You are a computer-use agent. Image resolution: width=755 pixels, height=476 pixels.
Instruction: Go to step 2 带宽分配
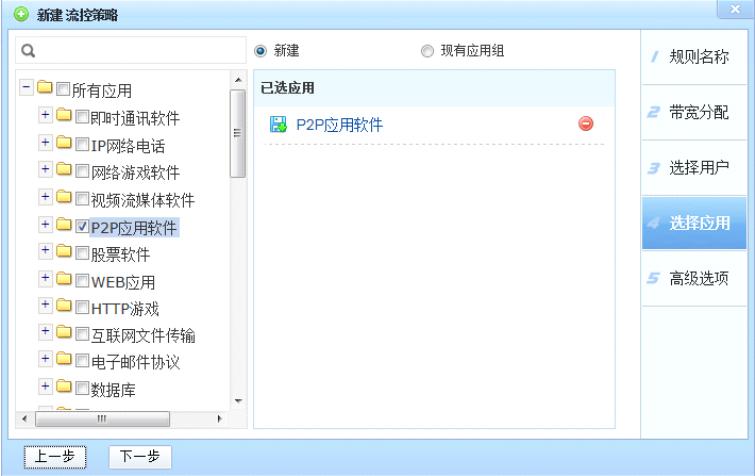(694, 112)
